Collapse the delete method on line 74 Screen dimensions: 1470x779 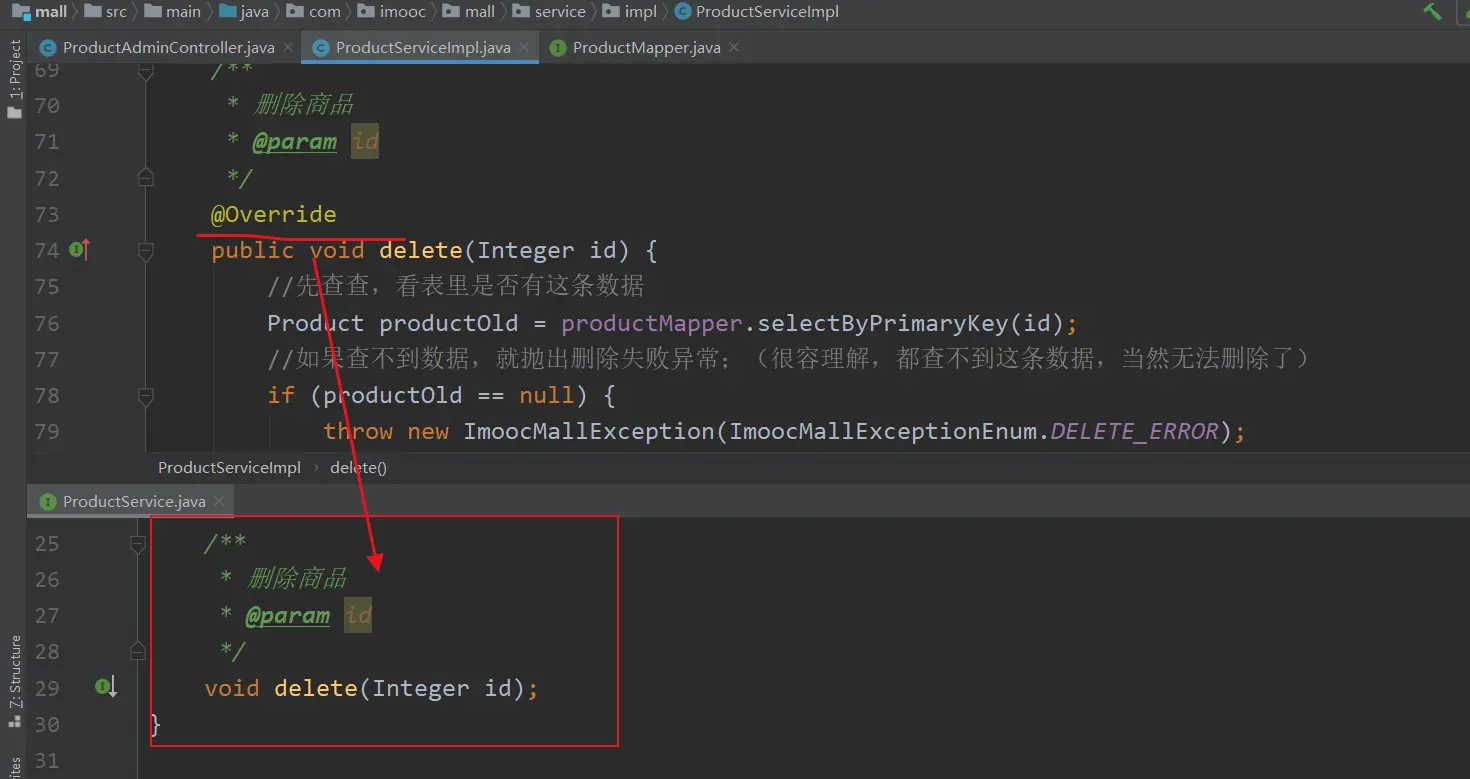point(146,250)
